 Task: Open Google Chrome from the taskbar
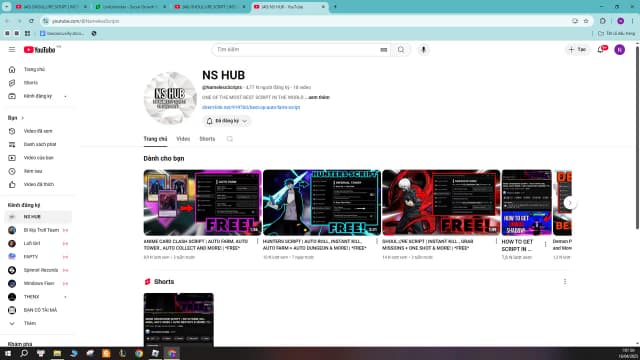click(139, 353)
